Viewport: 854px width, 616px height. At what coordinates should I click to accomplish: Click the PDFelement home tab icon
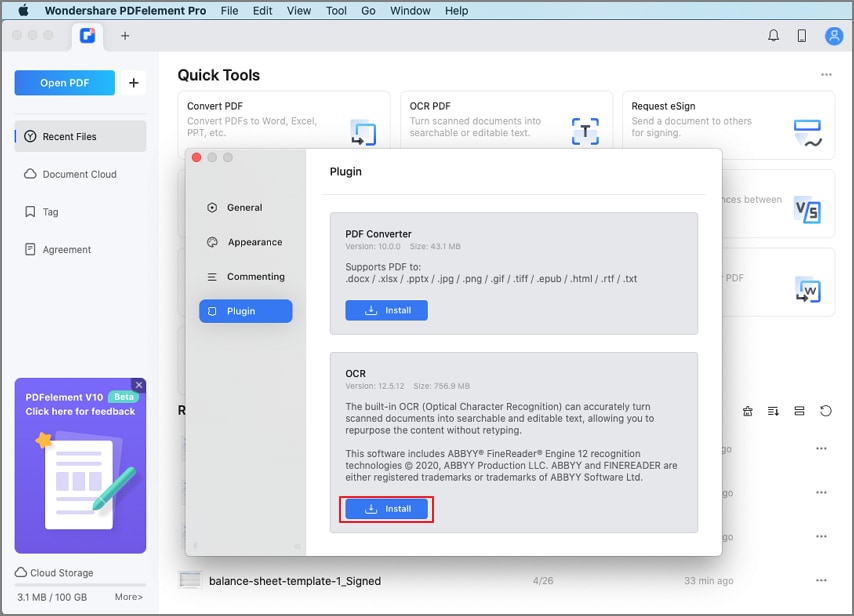coord(88,35)
